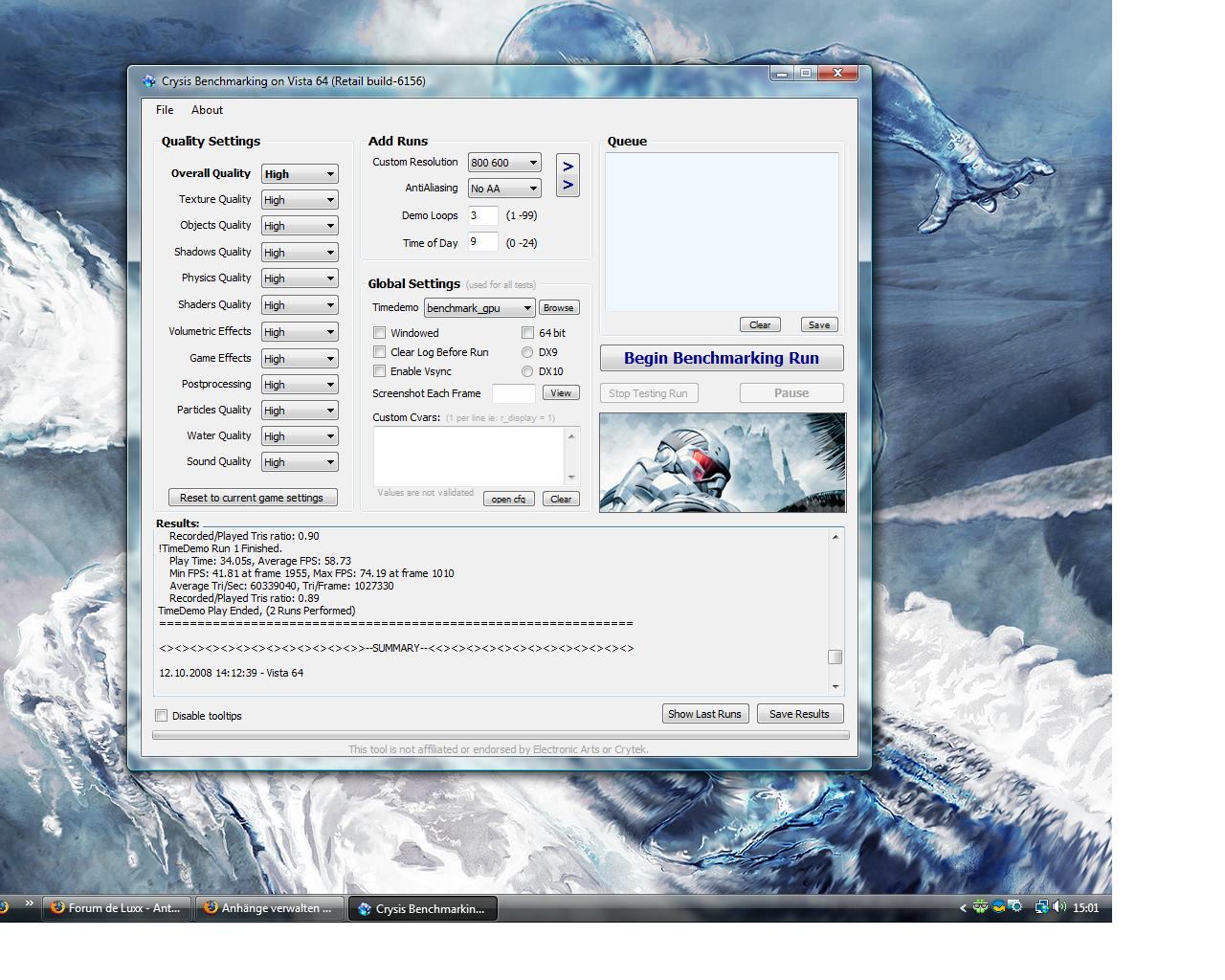Click Screenshot Each Frame input field
Screen dimensions: 1225x980
coord(513,393)
